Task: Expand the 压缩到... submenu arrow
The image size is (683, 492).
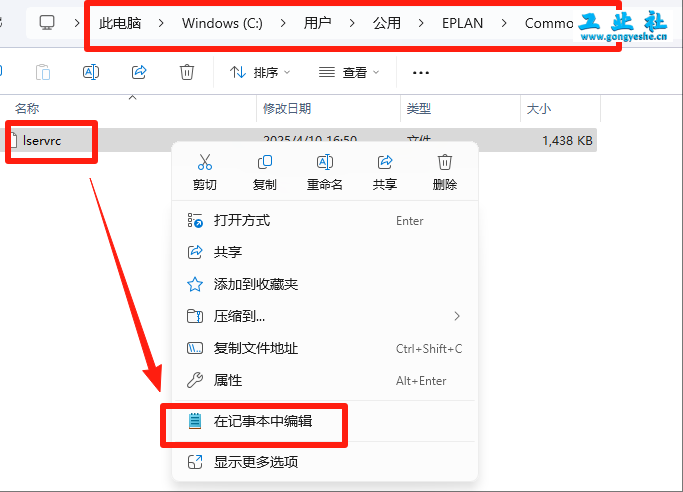Action: pos(457,316)
